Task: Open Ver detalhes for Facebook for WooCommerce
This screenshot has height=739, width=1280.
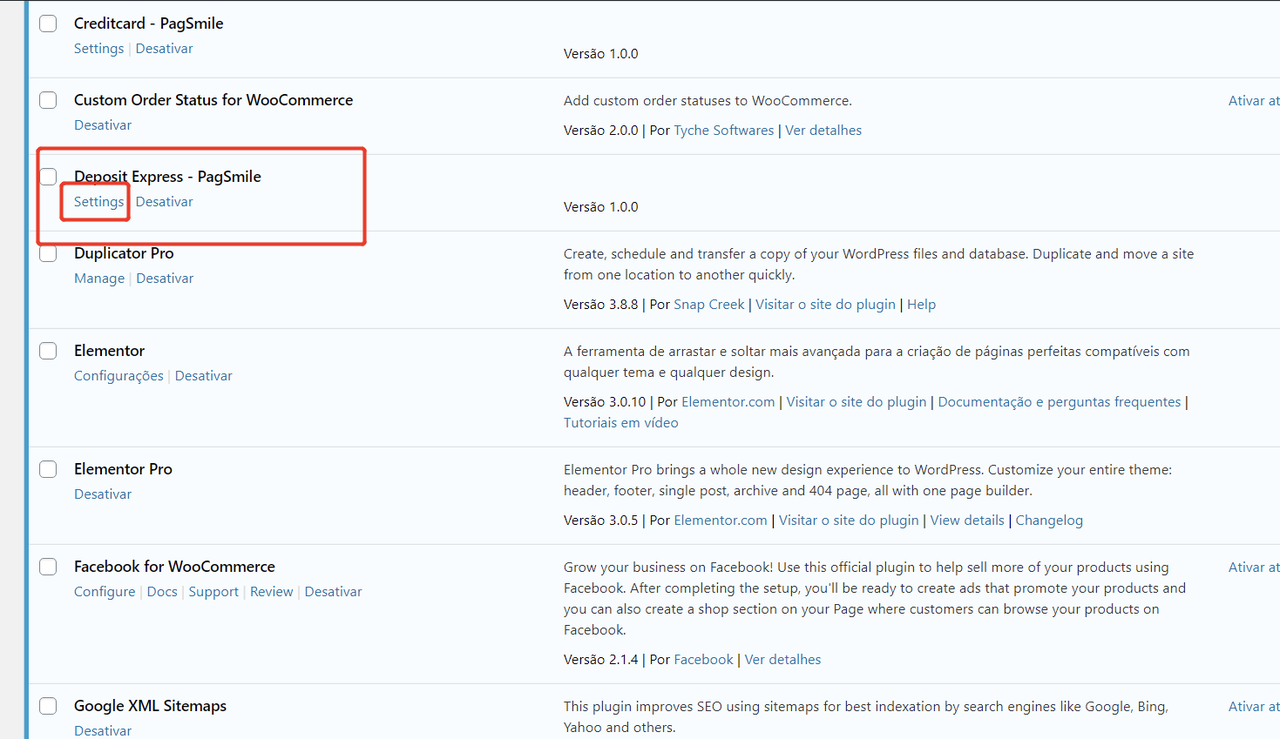Action: click(x=783, y=660)
